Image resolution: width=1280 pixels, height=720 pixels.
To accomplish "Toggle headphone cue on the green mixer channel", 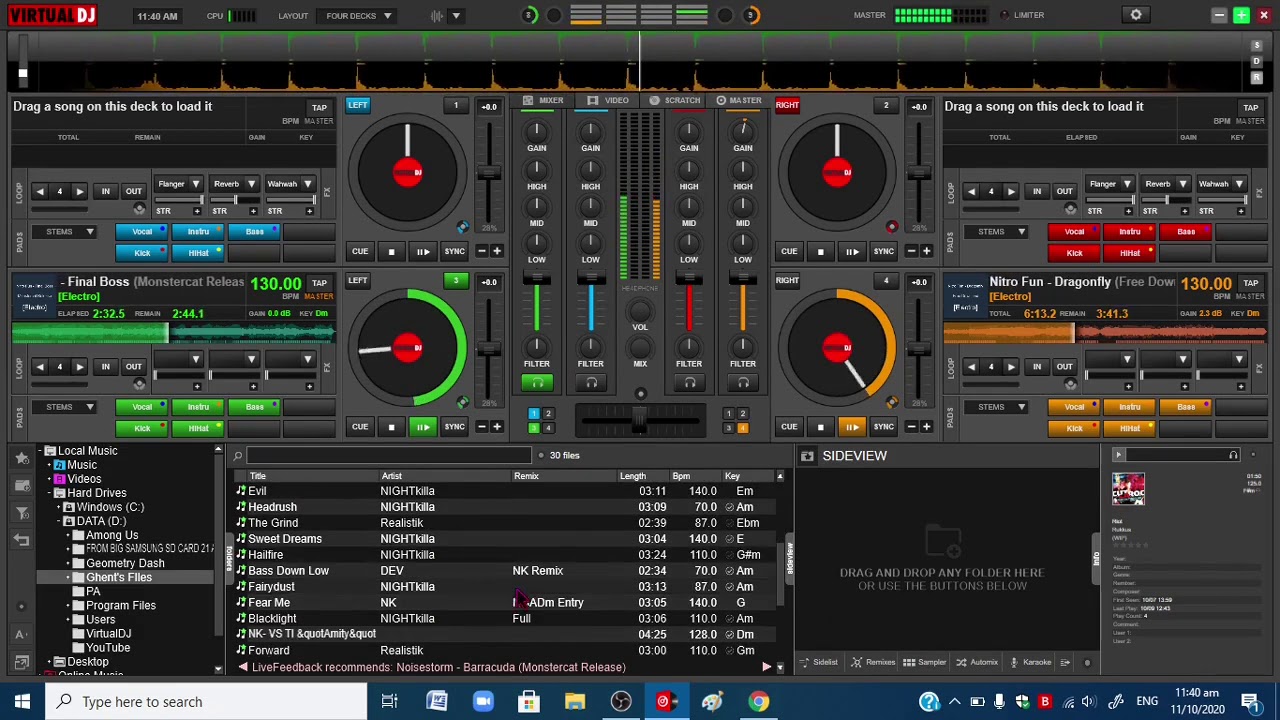I will coord(537,382).
